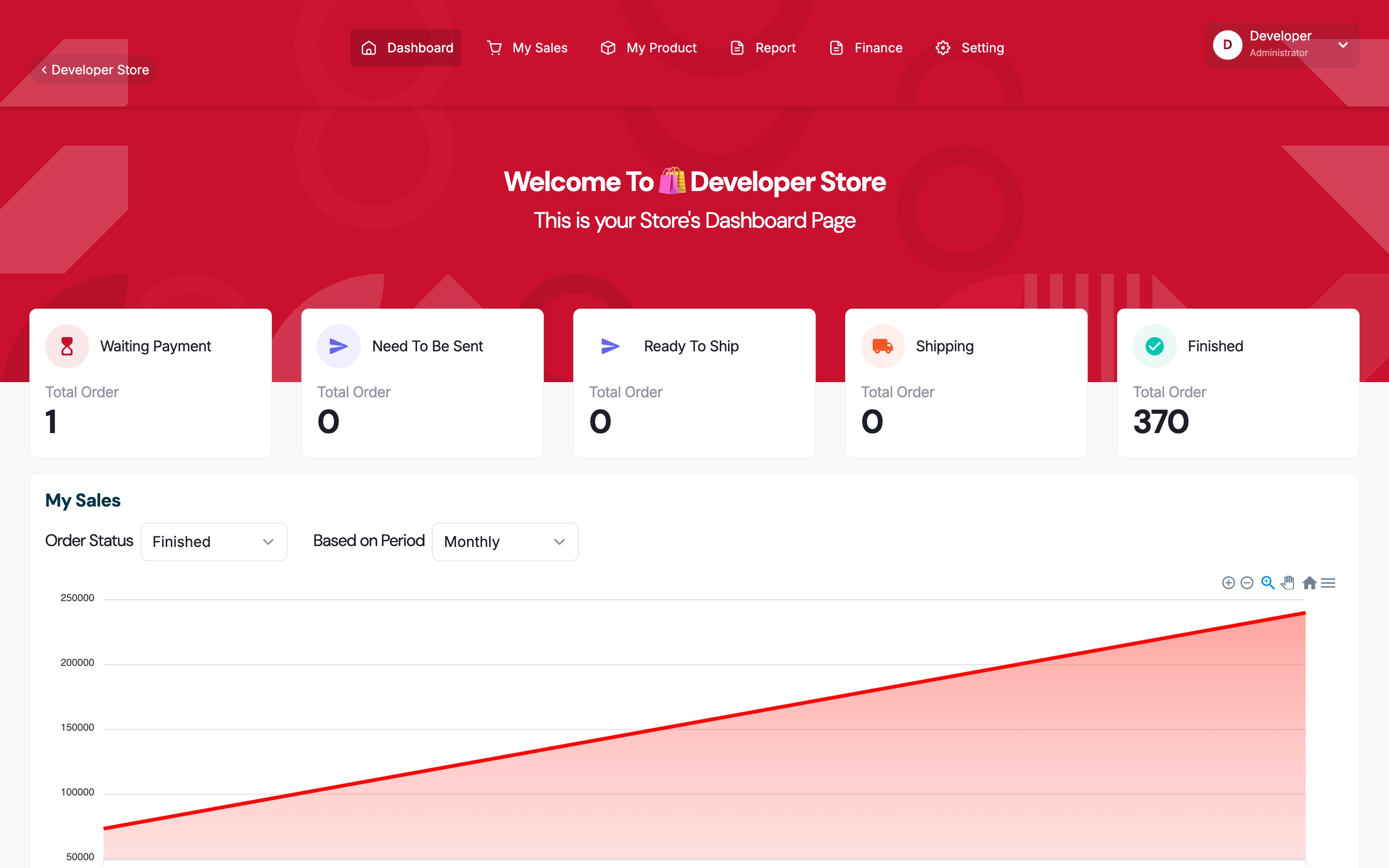Reset chart zoom with home icon

pyautogui.click(x=1309, y=583)
